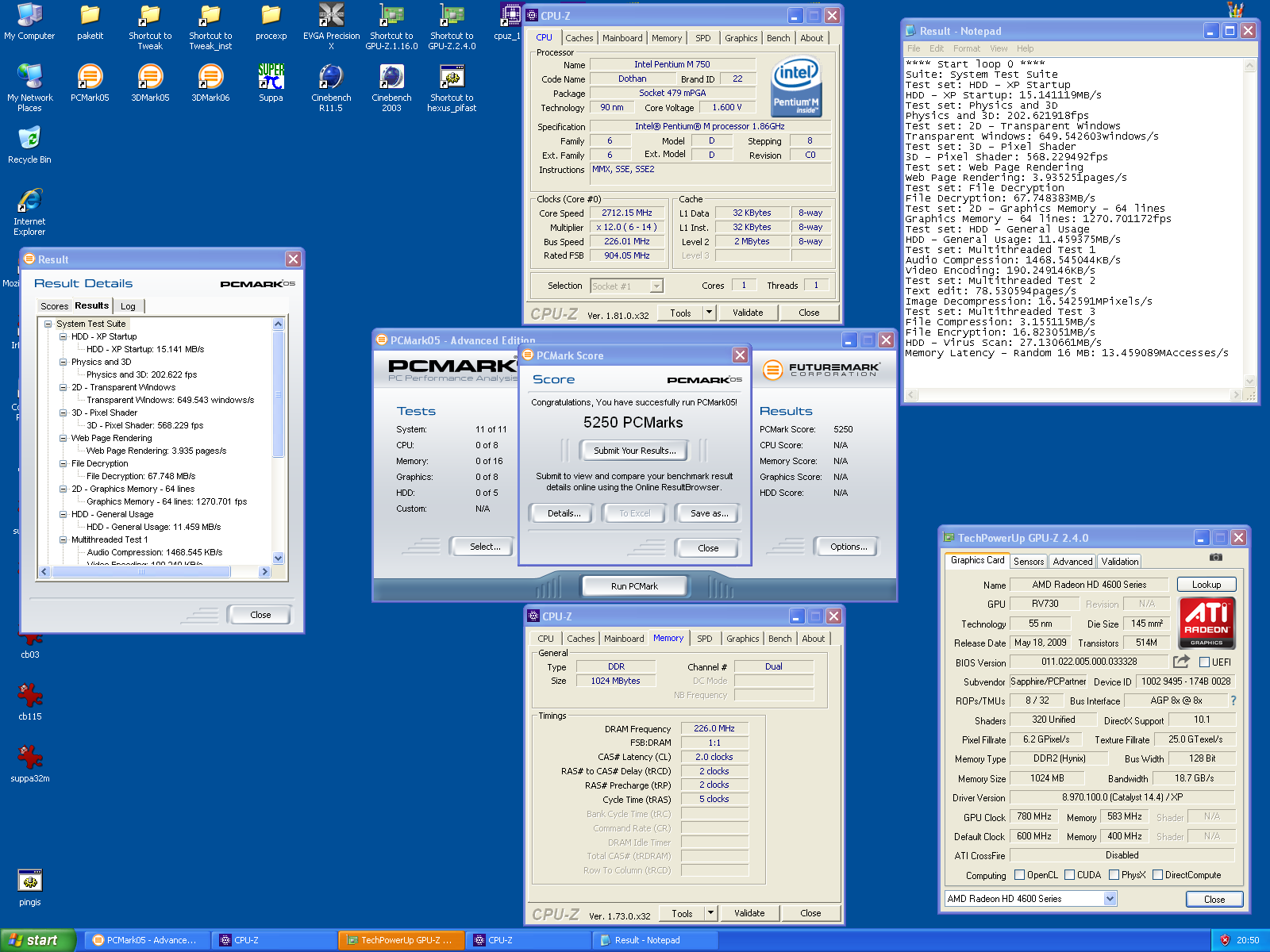
Task: Toggle PhysX checkbox in GPU-Z
Action: (x=1114, y=875)
